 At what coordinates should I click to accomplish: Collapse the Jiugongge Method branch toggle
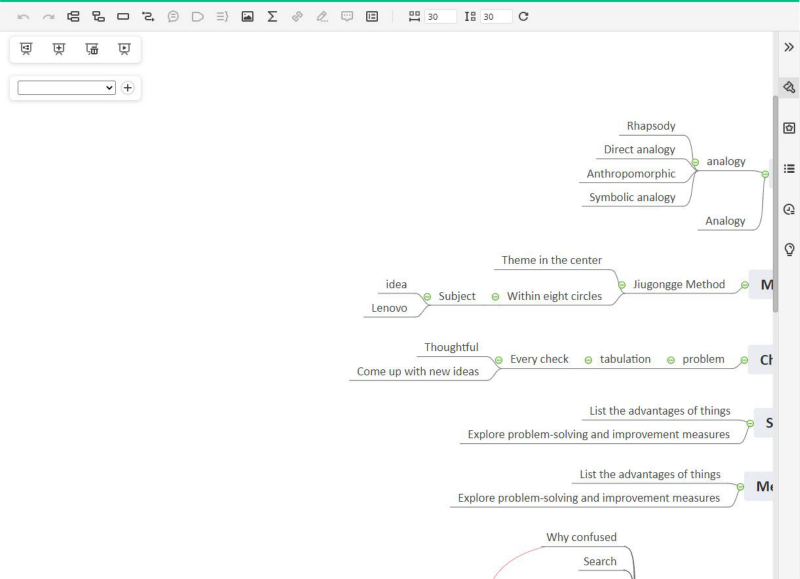tap(622, 285)
